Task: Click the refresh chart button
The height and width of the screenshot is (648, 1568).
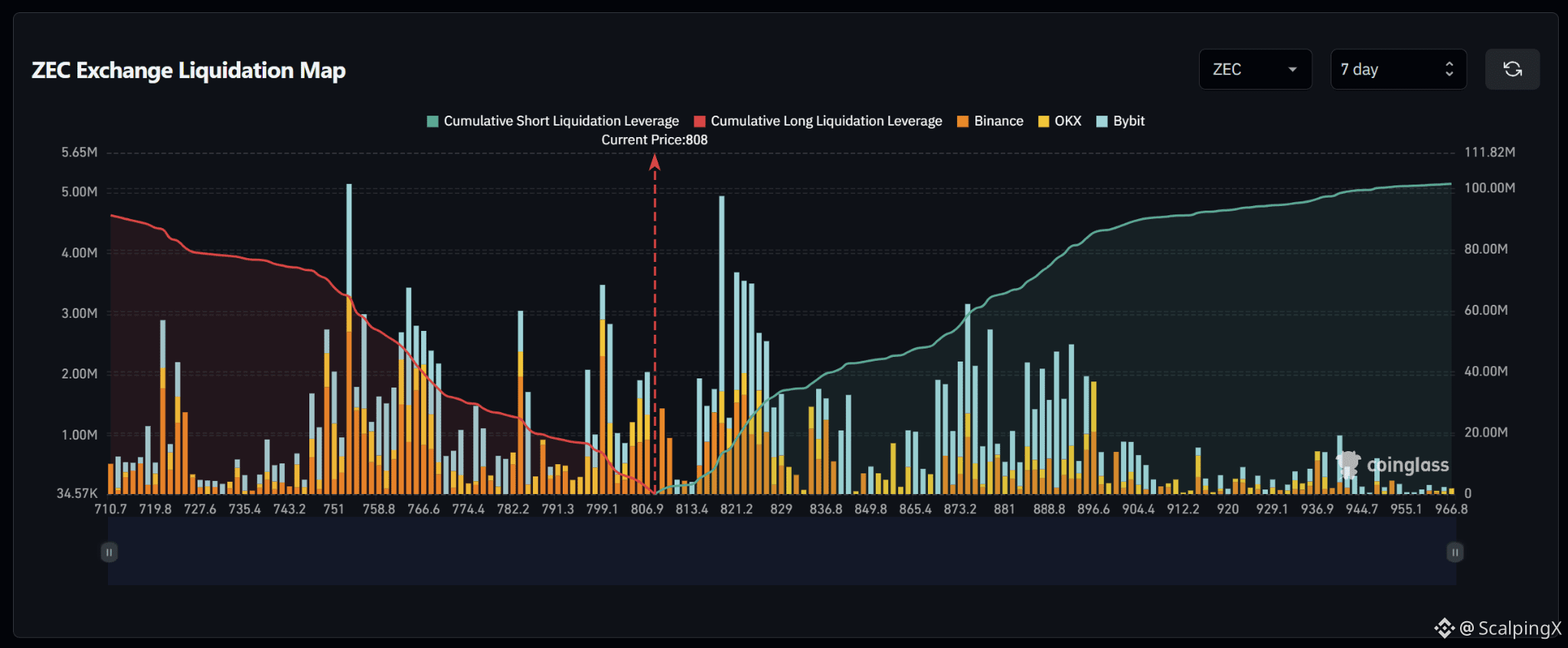Action: [x=1512, y=70]
